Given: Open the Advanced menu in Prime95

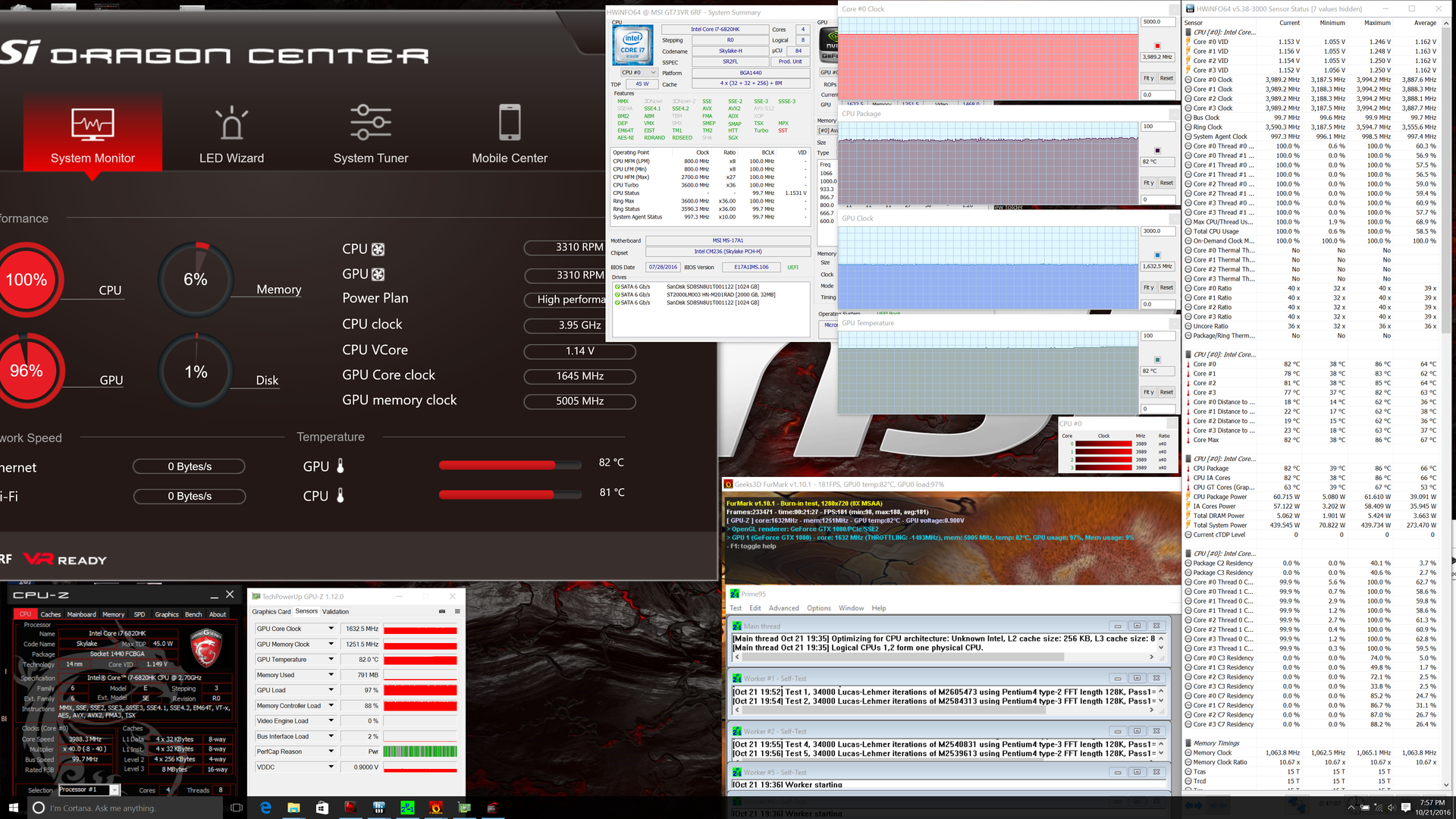Looking at the screenshot, I should point(783,608).
